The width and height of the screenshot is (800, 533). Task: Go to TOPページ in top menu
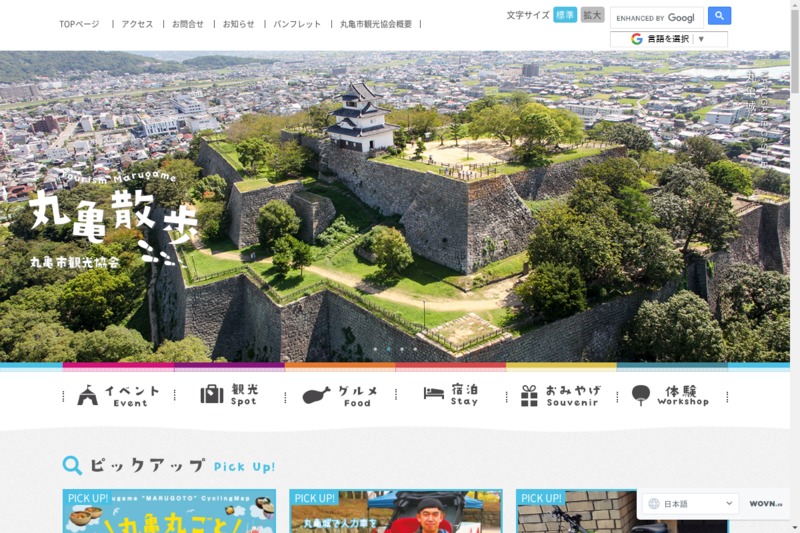pos(79,24)
